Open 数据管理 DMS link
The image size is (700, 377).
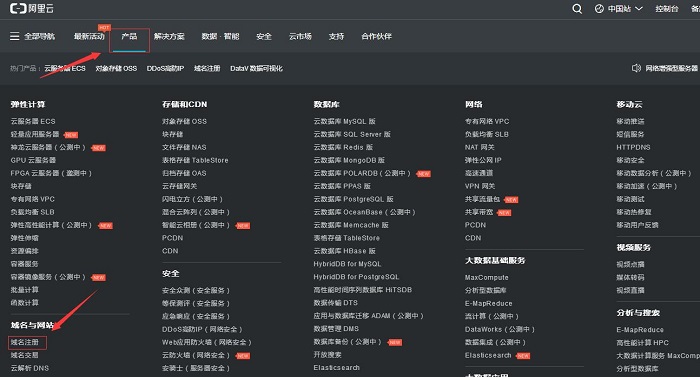tap(336, 329)
